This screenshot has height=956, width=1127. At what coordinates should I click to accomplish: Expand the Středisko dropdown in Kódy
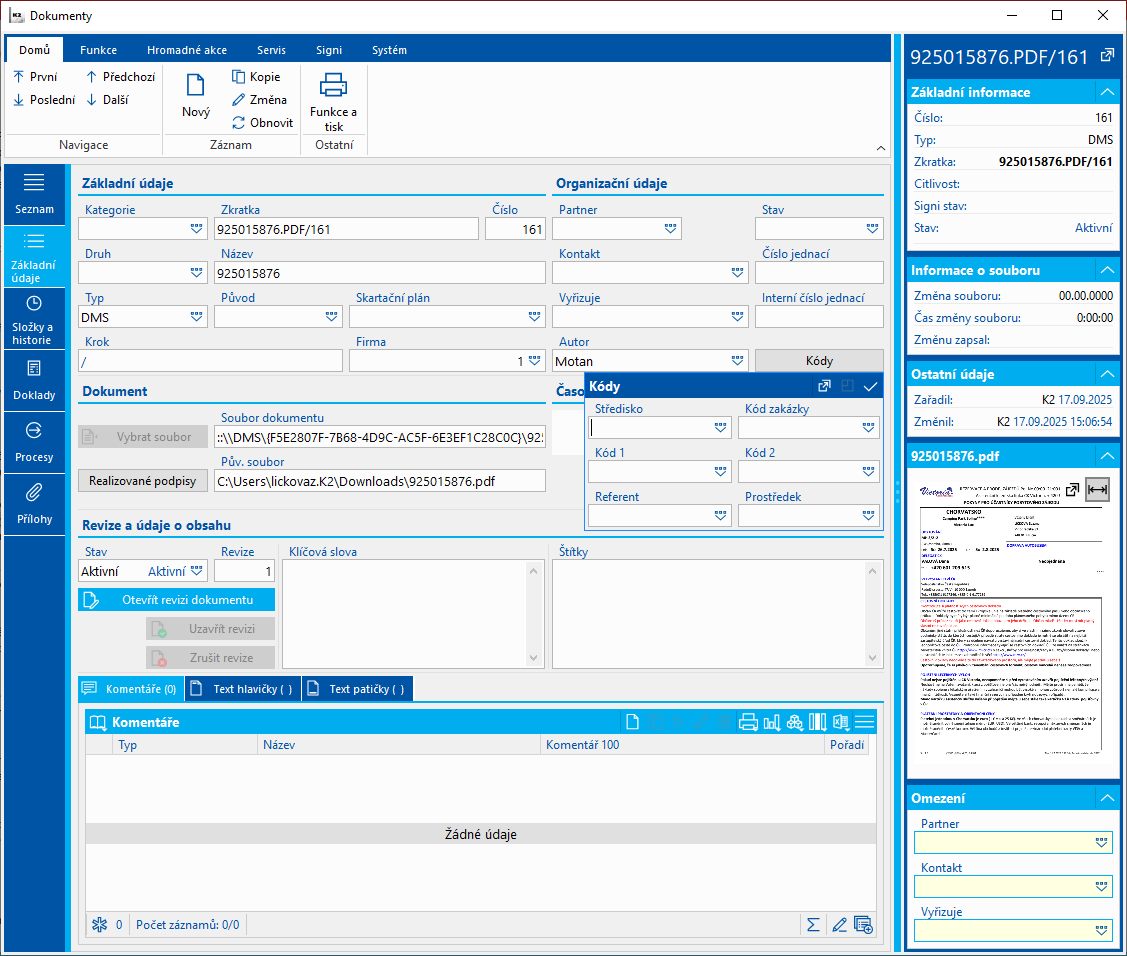coord(720,428)
